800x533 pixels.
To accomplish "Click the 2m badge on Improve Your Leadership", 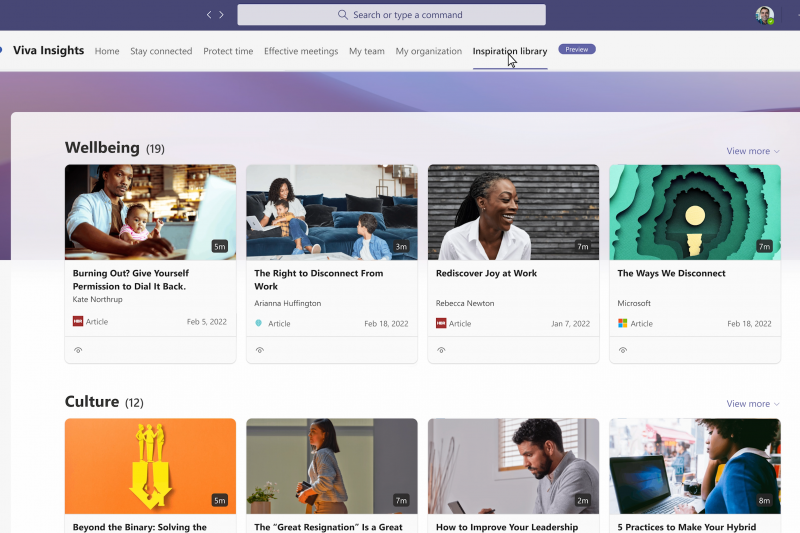I will 583,500.
